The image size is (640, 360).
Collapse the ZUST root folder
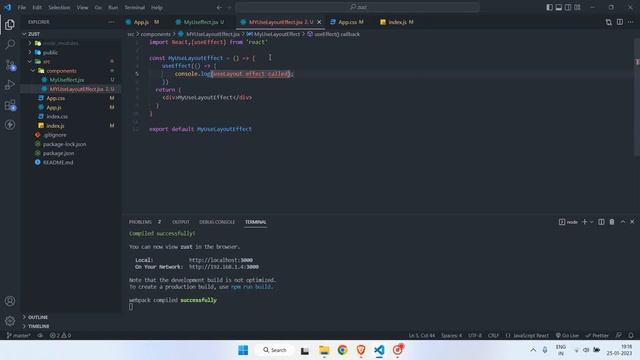(24, 34)
